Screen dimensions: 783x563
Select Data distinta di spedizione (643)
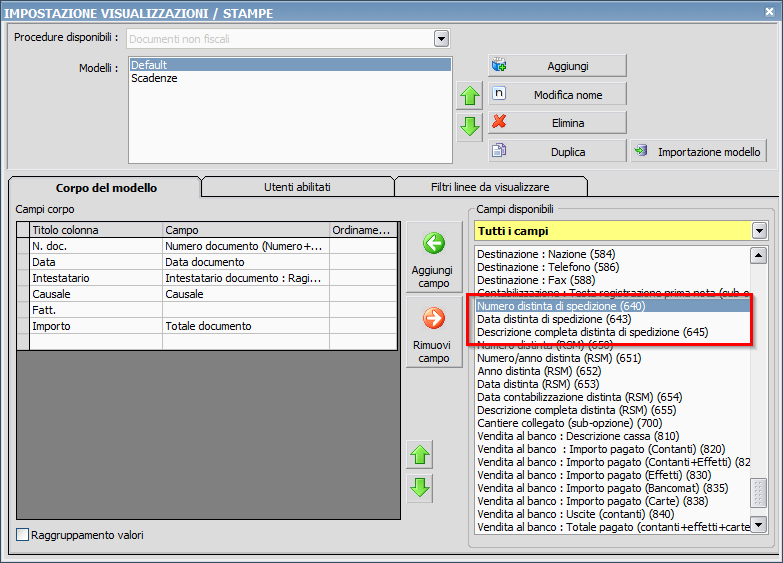pyautogui.click(x=612, y=319)
